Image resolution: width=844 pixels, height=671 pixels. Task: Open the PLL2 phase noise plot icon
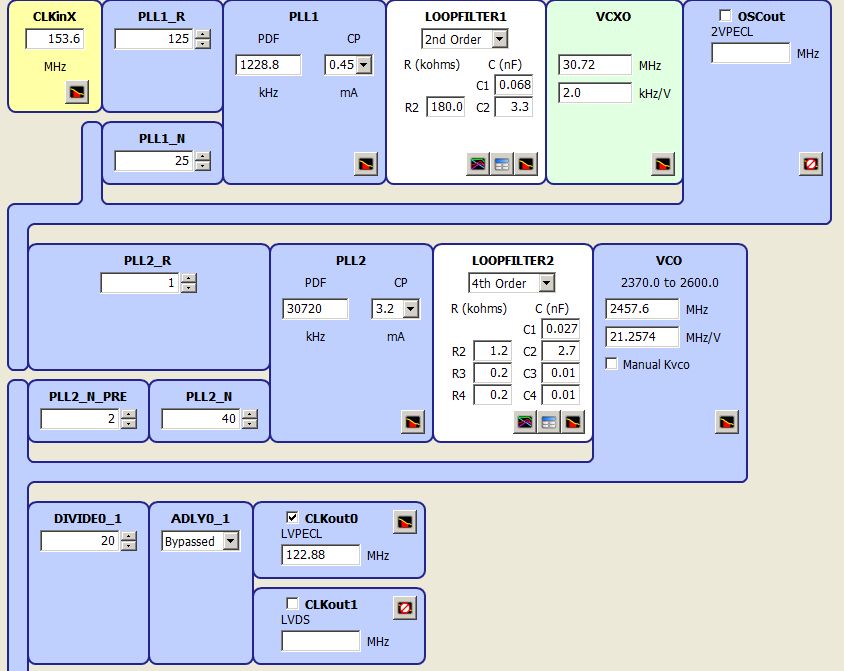(x=413, y=422)
